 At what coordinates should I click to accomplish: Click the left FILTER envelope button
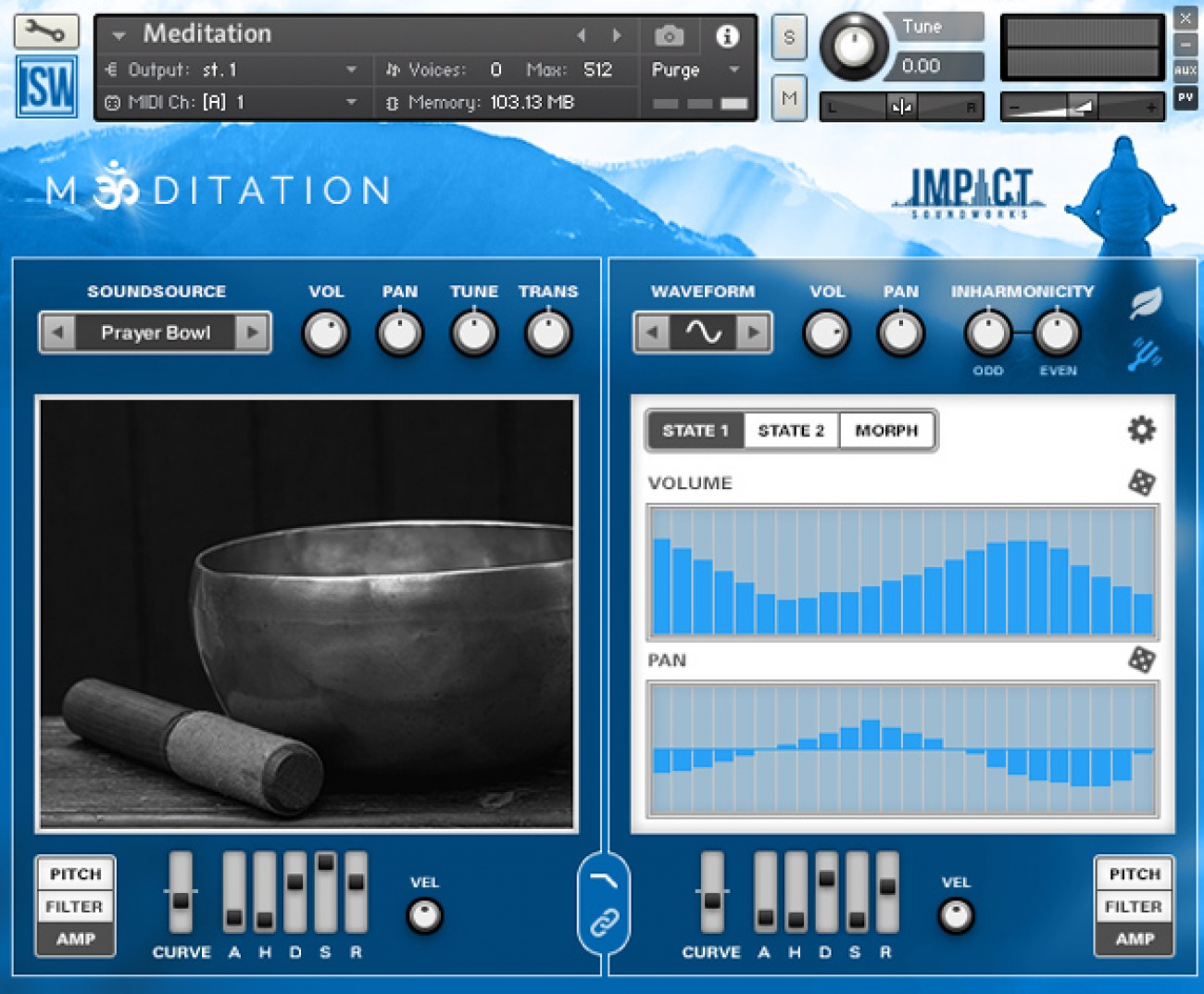point(75,906)
